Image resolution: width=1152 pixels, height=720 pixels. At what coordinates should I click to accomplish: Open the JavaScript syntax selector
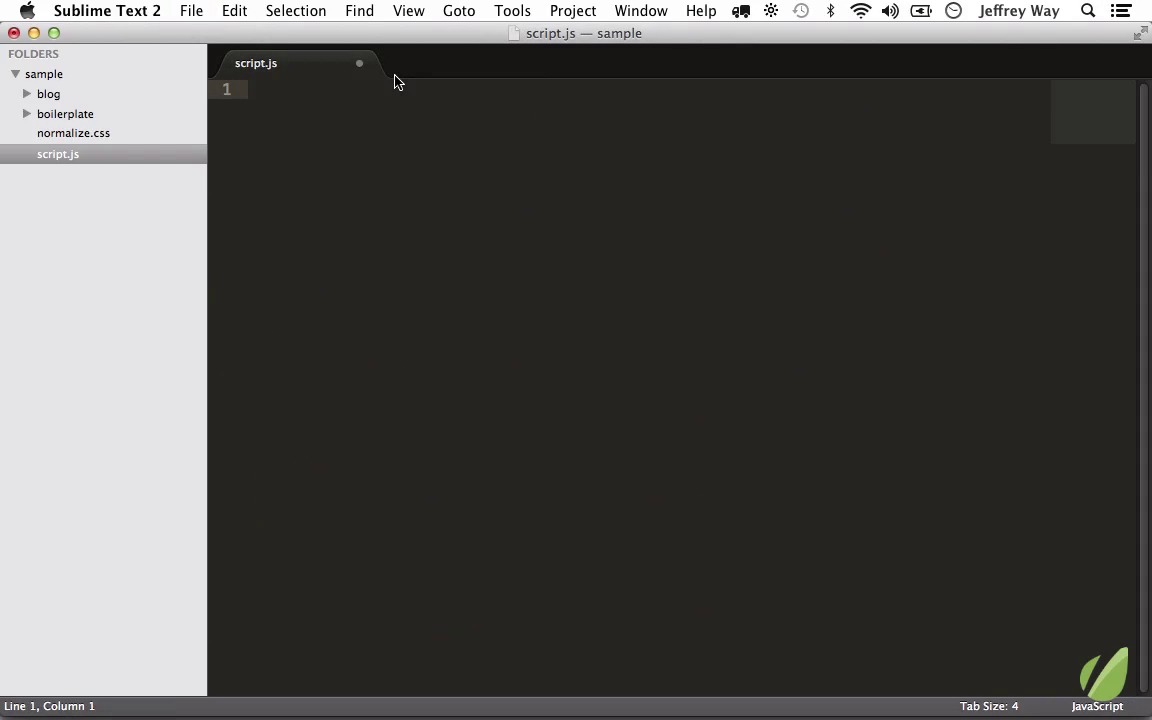1097,706
